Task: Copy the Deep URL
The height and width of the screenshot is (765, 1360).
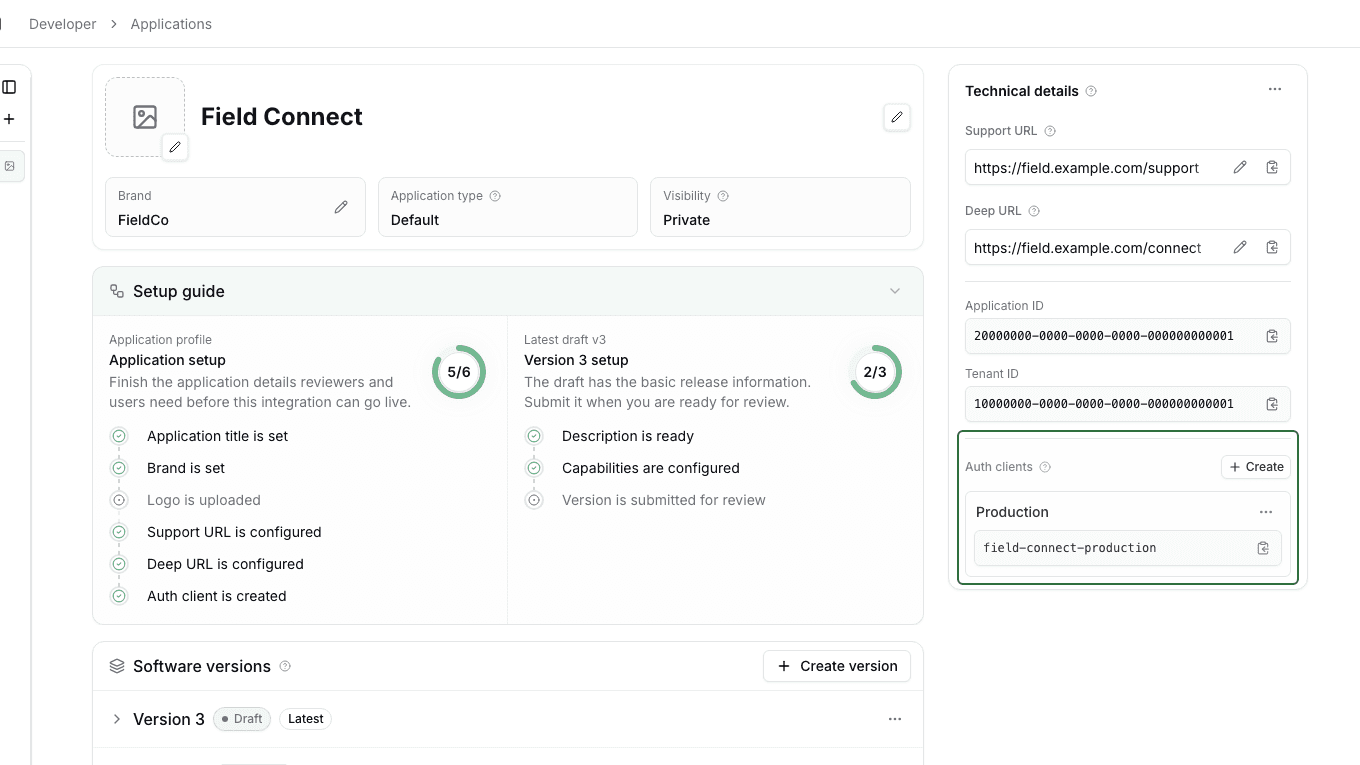Action: coord(1272,247)
